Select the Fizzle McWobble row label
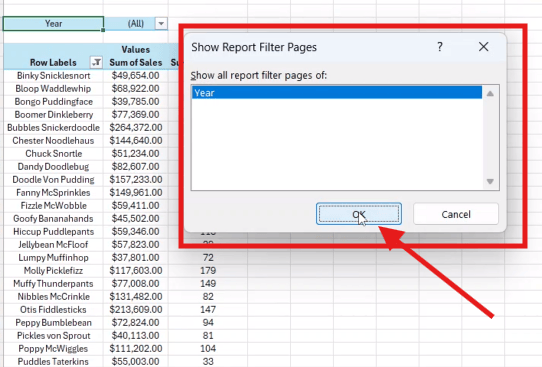Screen dimensions: 542x367 click(x=53, y=206)
